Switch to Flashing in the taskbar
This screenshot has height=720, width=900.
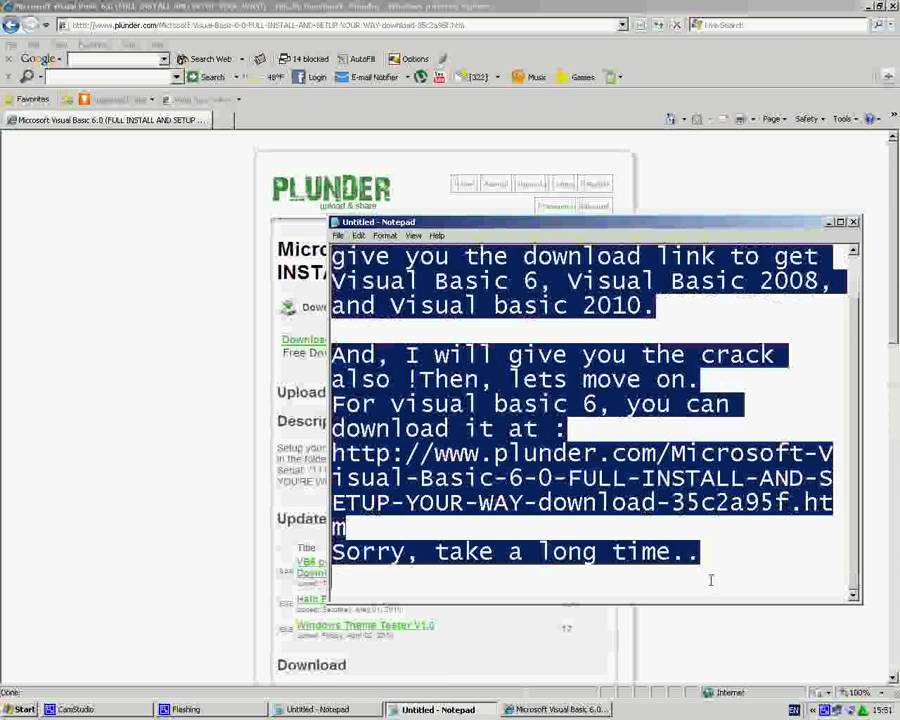(211, 710)
